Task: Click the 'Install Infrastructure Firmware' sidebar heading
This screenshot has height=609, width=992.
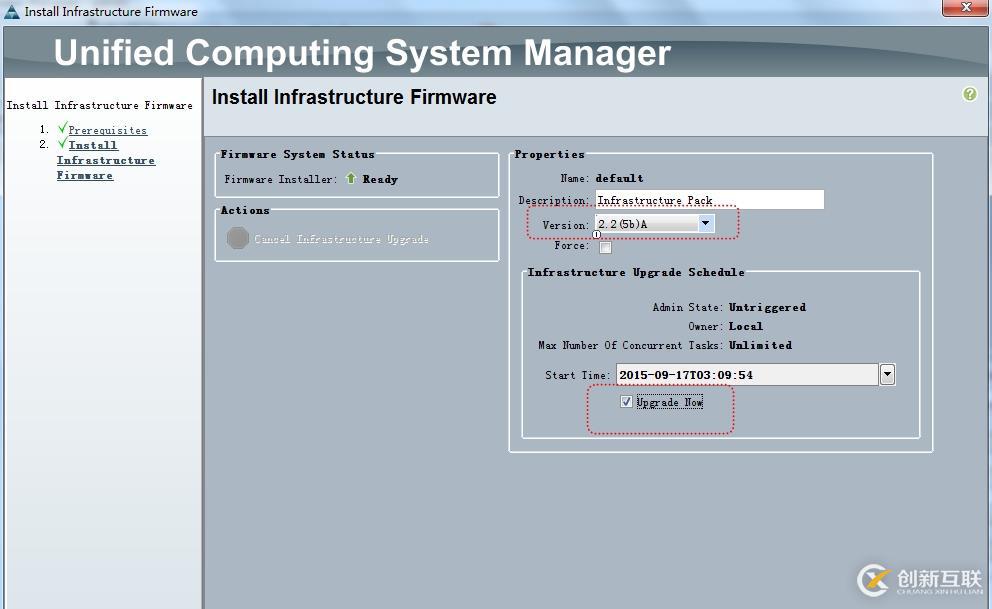Action: tap(99, 106)
